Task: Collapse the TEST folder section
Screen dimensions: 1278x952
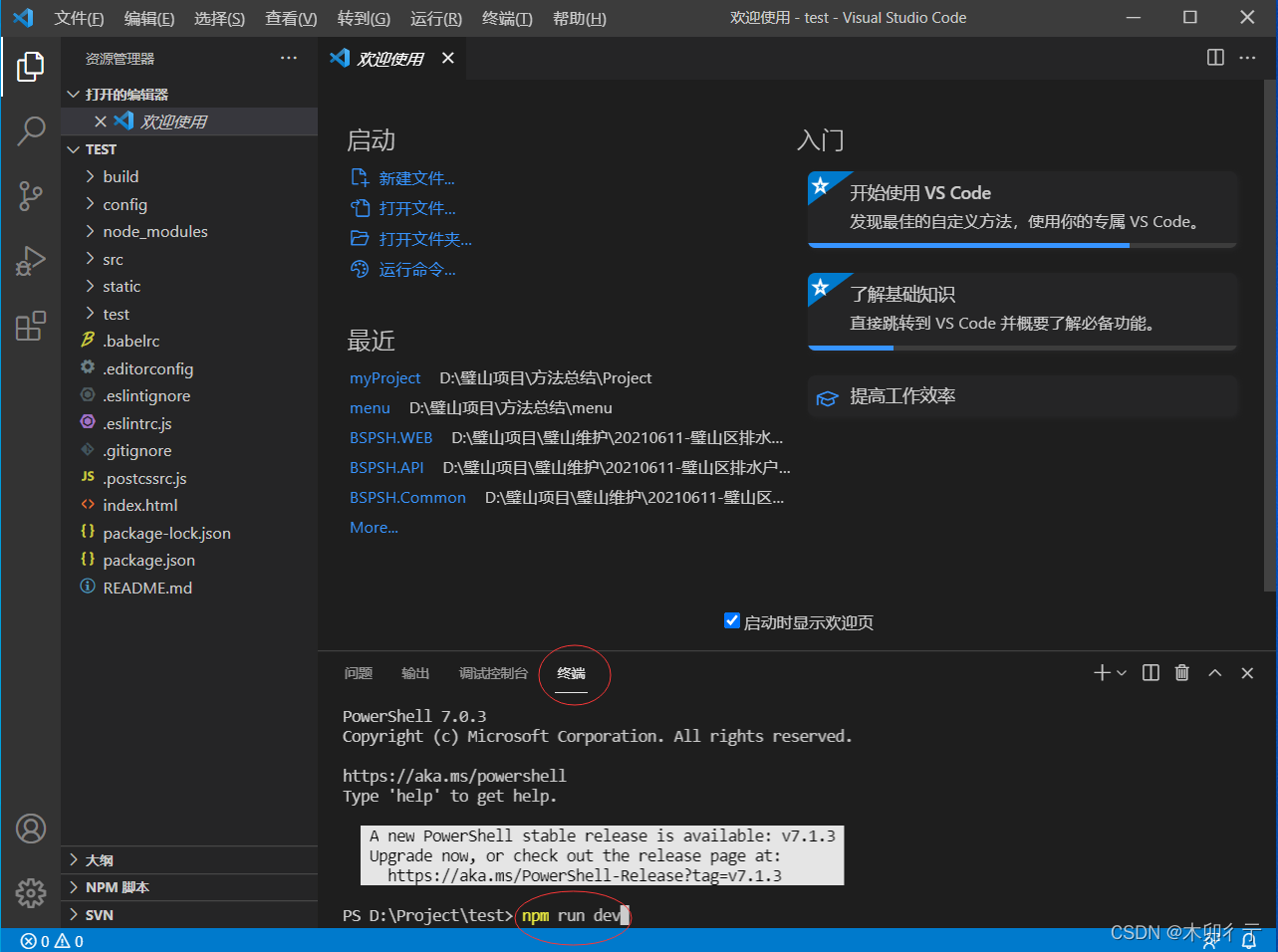Action: point(73,149)
